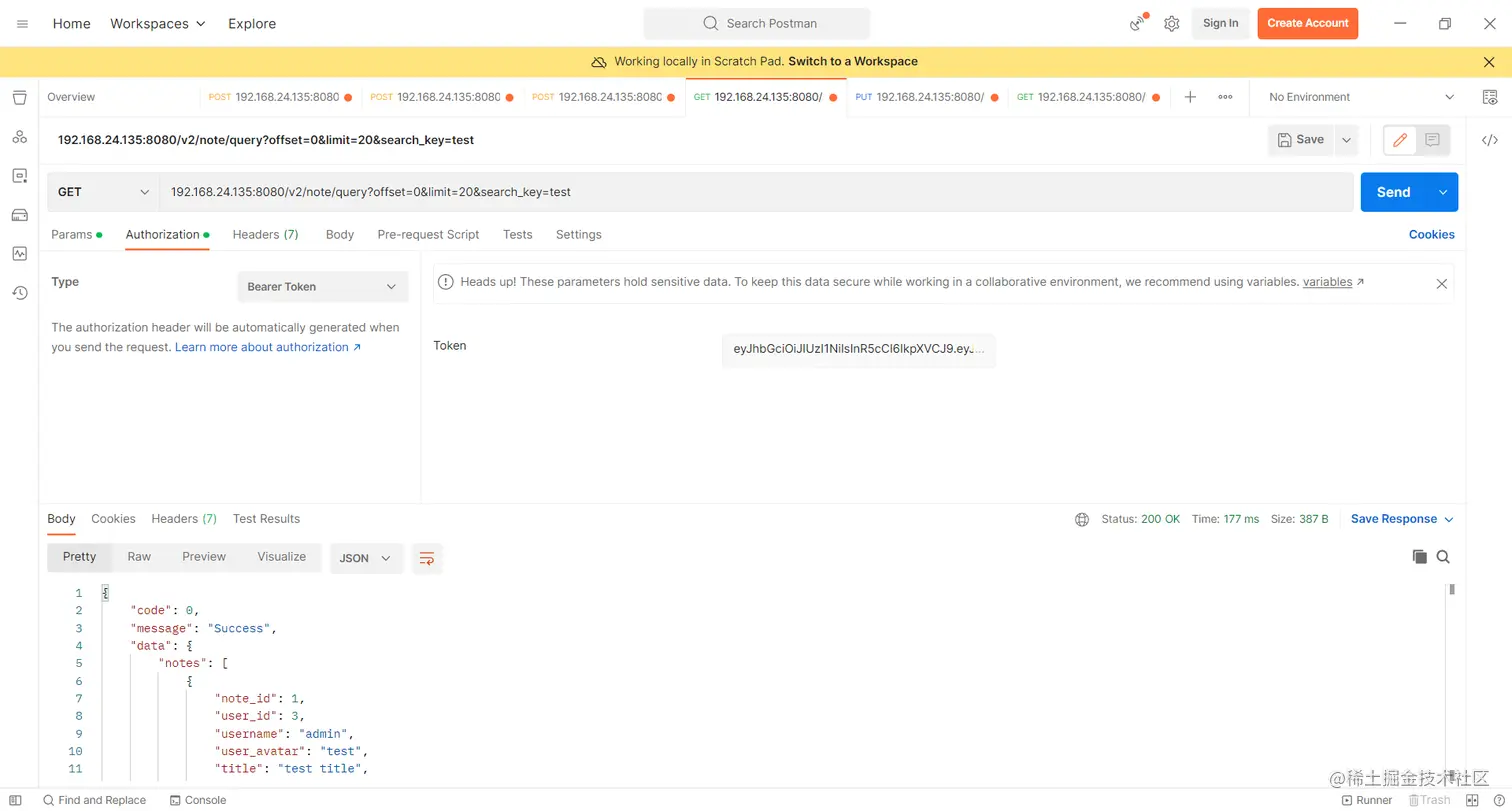Add a new request tab with plus
Image resolution: width=1512 pixels, height=811 pixels.
(1190, 97)
